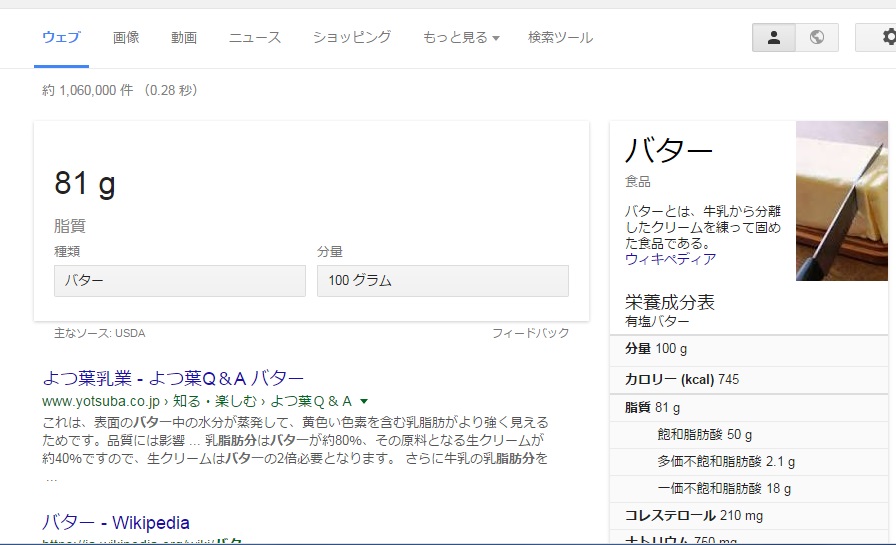896x545 pixels.
Task: Open the ウェブ tab
Action: 61,38
